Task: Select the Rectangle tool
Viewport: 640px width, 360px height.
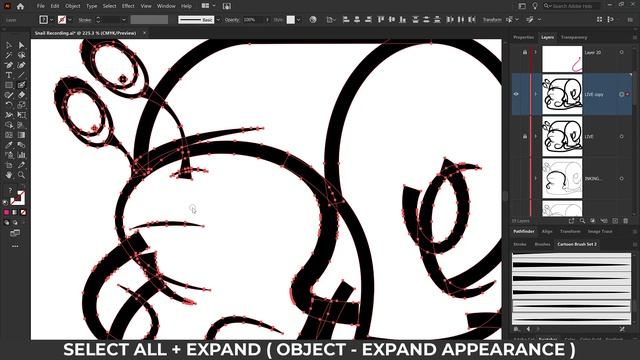Action: [9, 85]
